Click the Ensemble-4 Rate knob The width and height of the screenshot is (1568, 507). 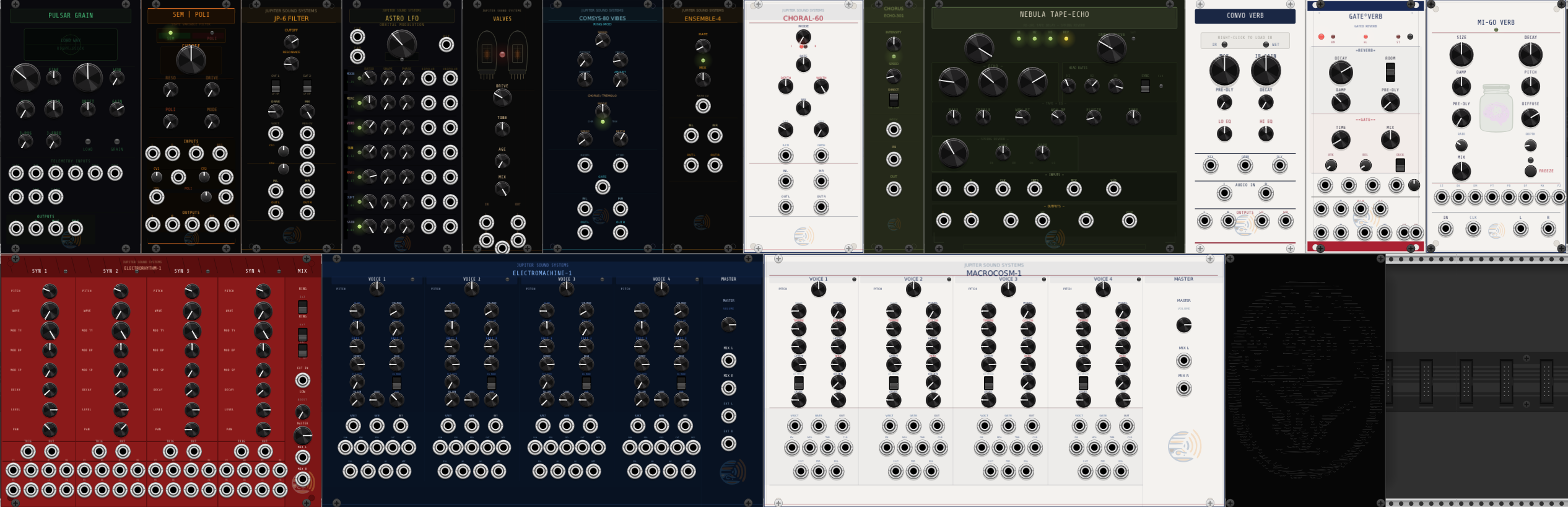[702, 46]
